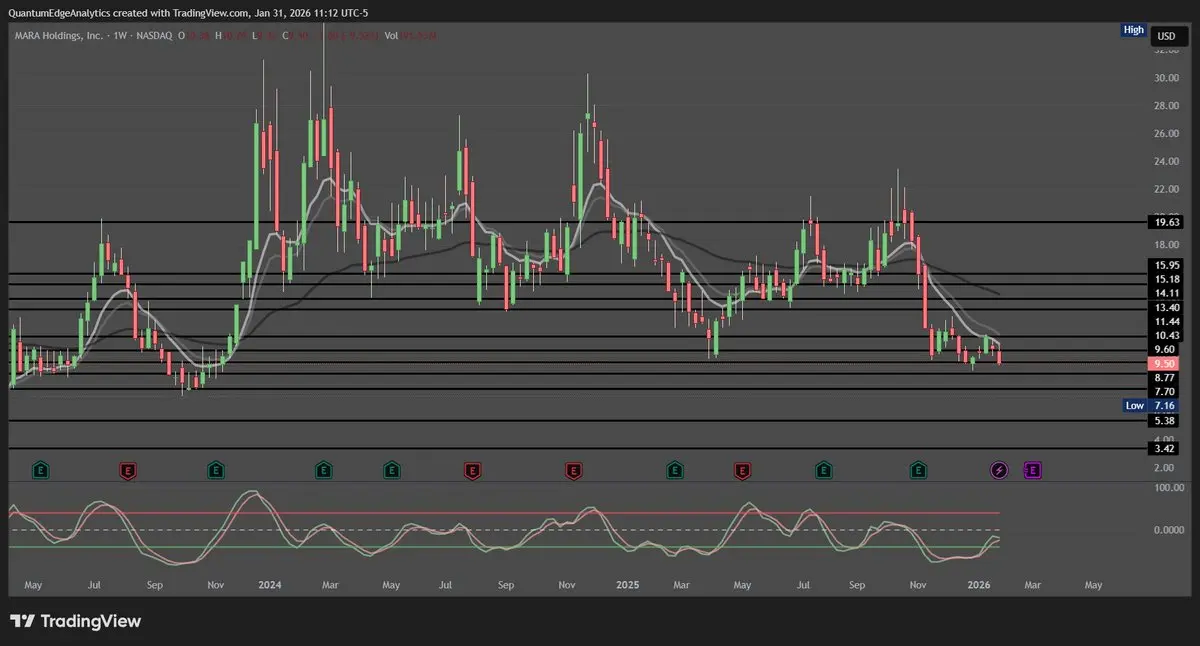Click the 15.18 price level label

(1165, 279)
